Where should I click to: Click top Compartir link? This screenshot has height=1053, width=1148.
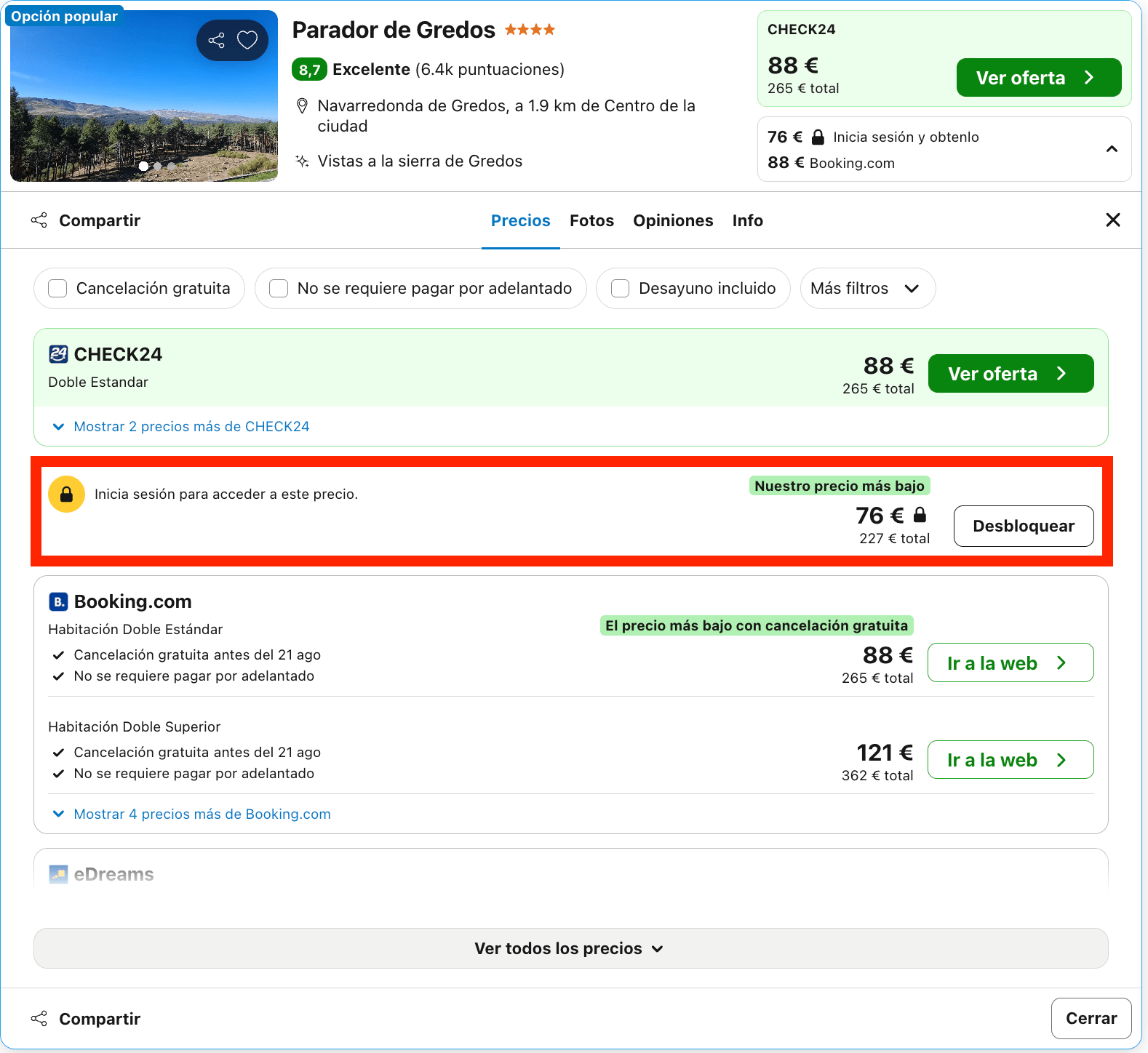pos(100,220)
